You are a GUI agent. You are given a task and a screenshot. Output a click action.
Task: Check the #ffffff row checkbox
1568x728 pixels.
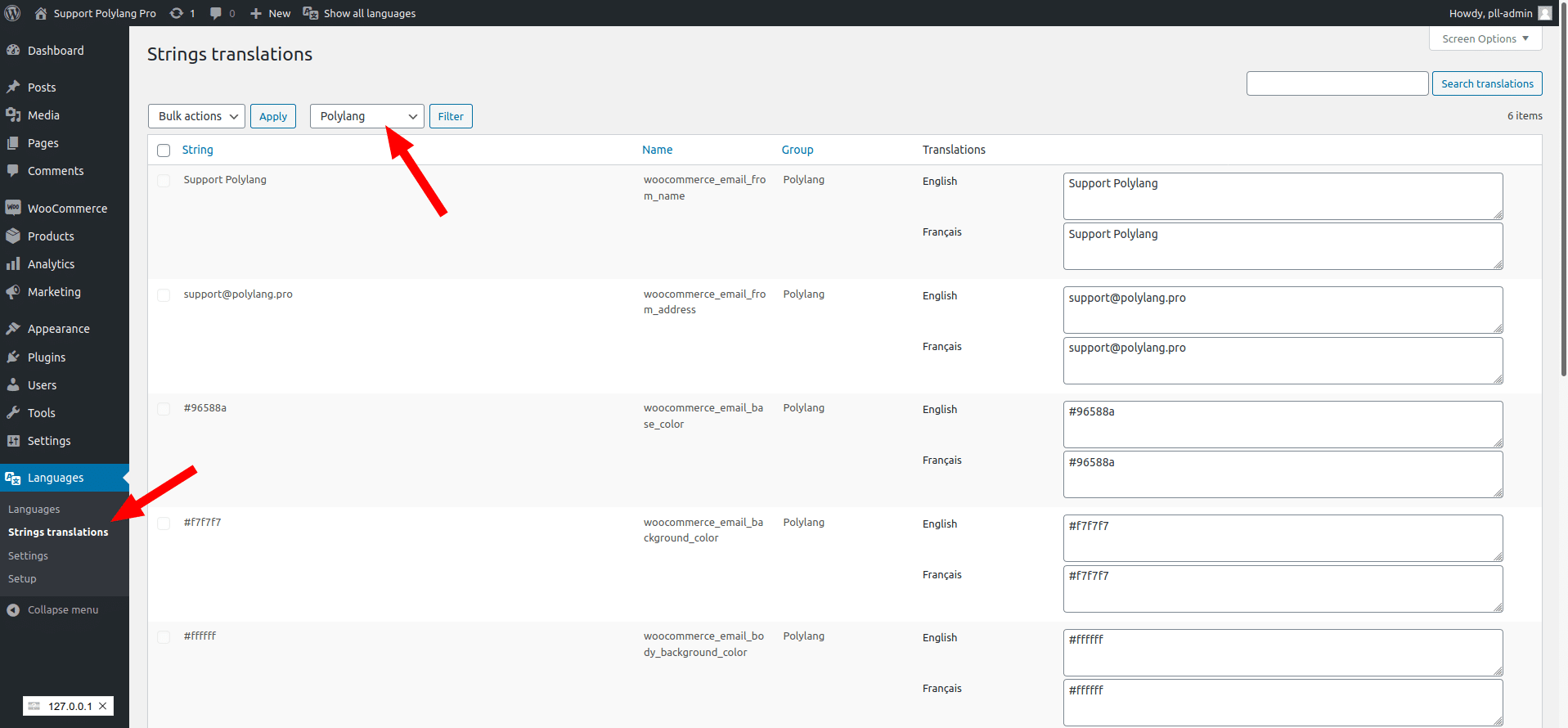point(164,637)
